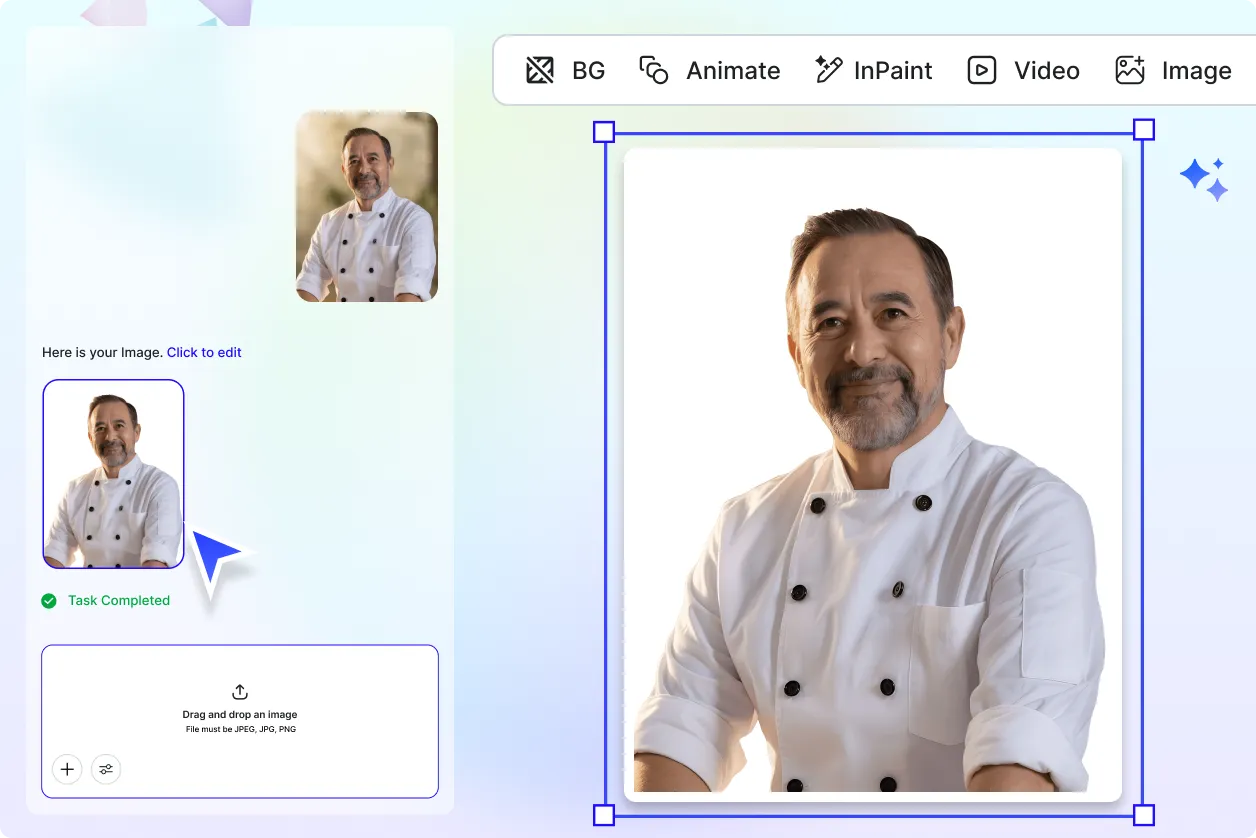
Task: Click the top-right selection handle
Action: pyautogui.click(x=1144, y=129)
